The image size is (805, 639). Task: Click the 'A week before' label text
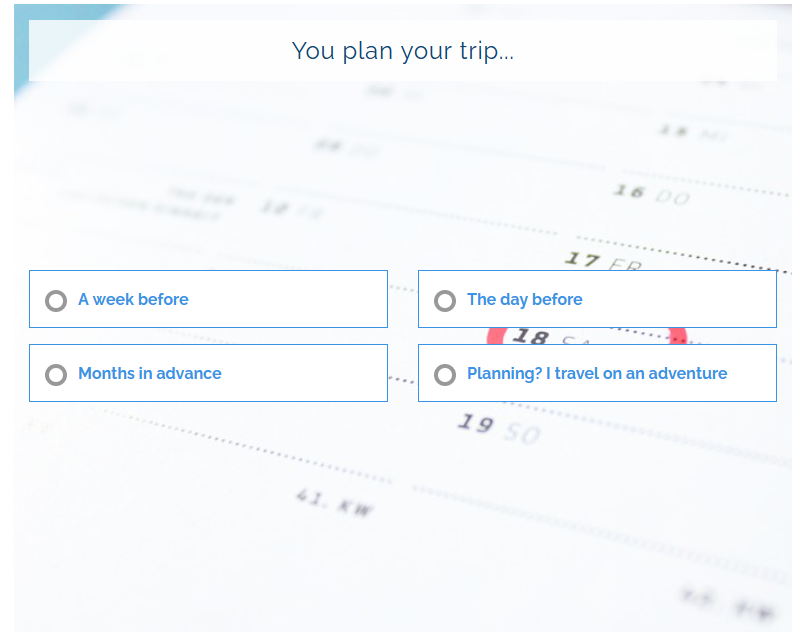point(133,300)
